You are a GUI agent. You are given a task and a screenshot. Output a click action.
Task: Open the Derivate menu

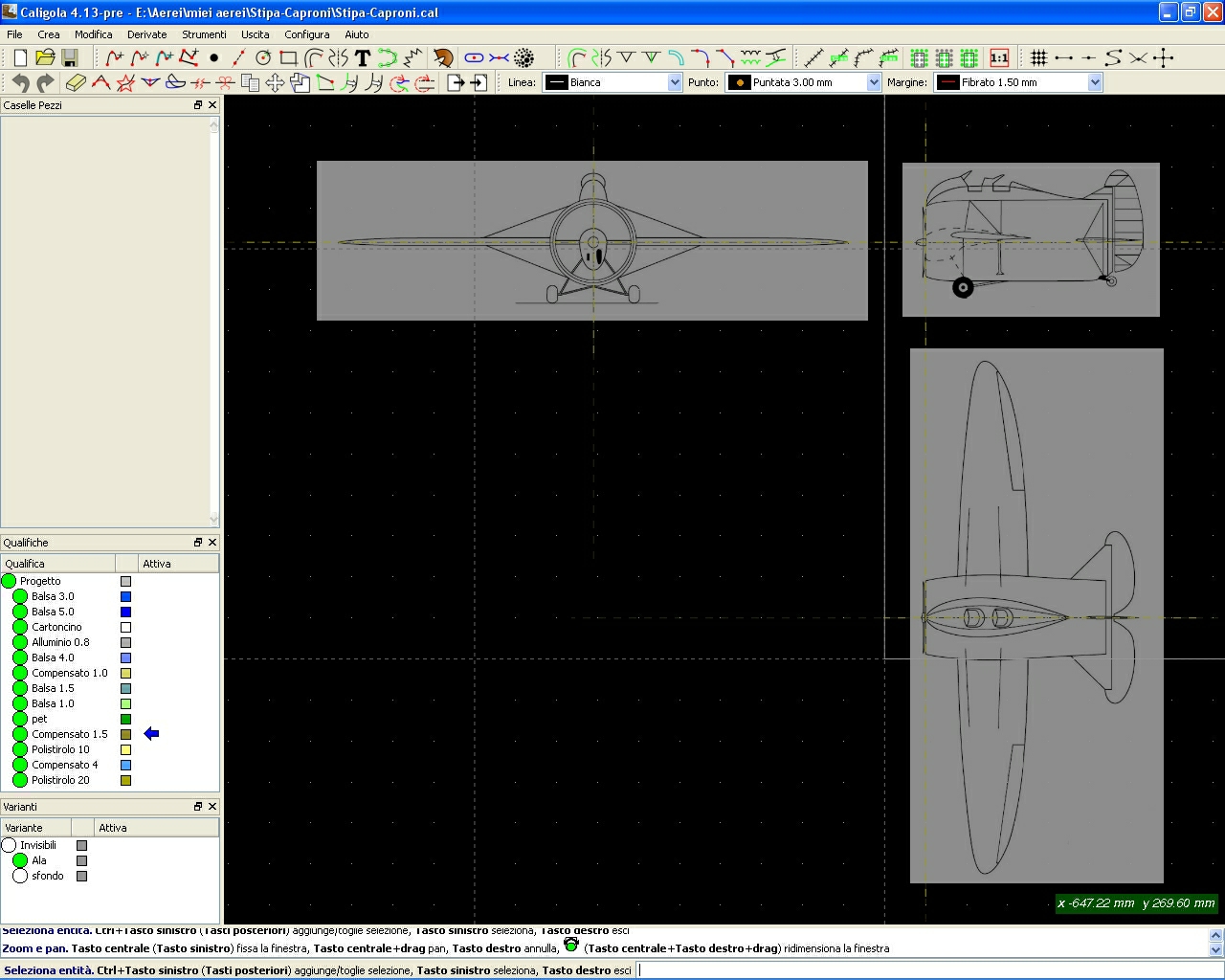point(146,34)
